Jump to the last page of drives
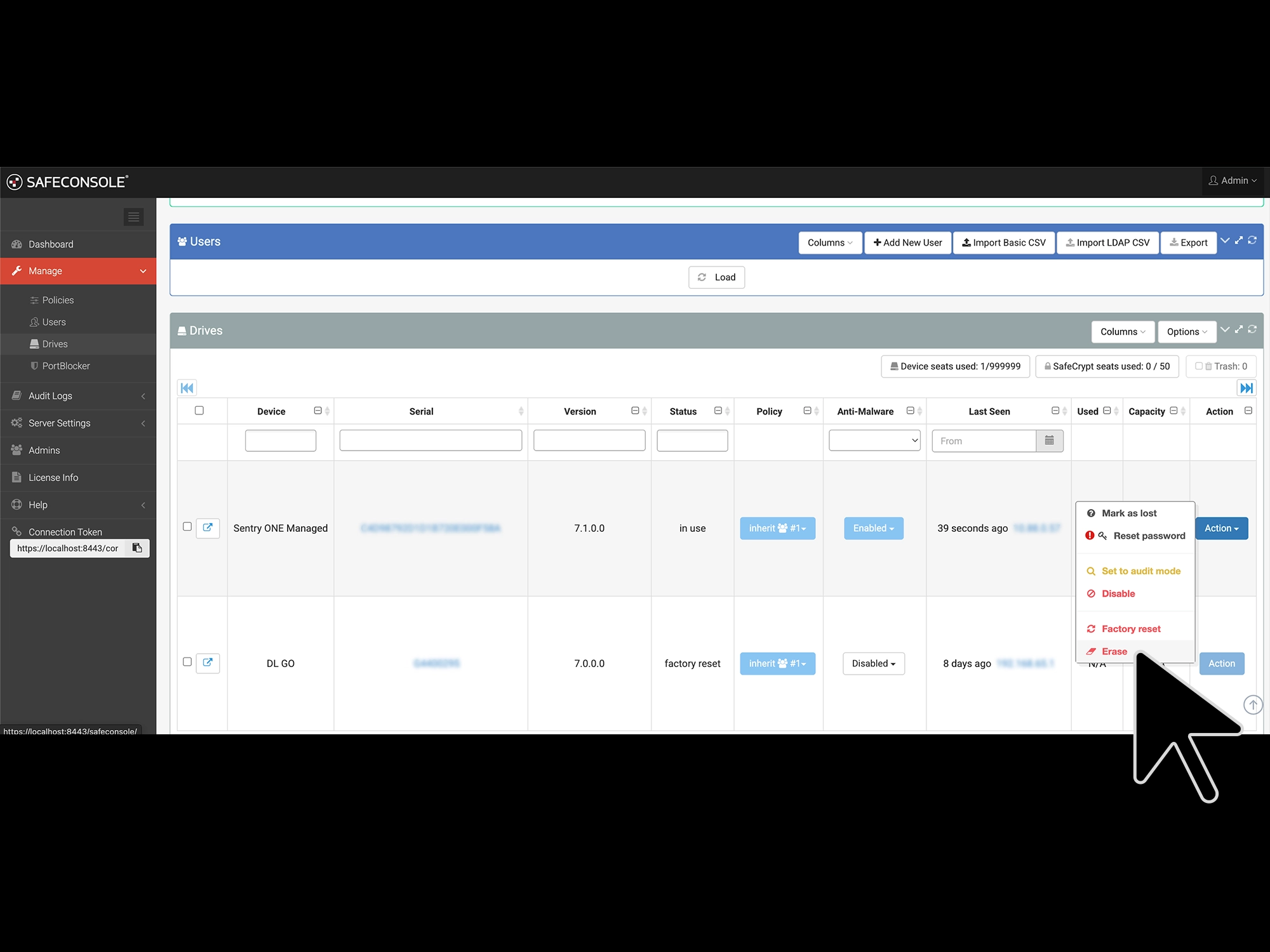1270x952 pixels. [x=1246, y=388]
